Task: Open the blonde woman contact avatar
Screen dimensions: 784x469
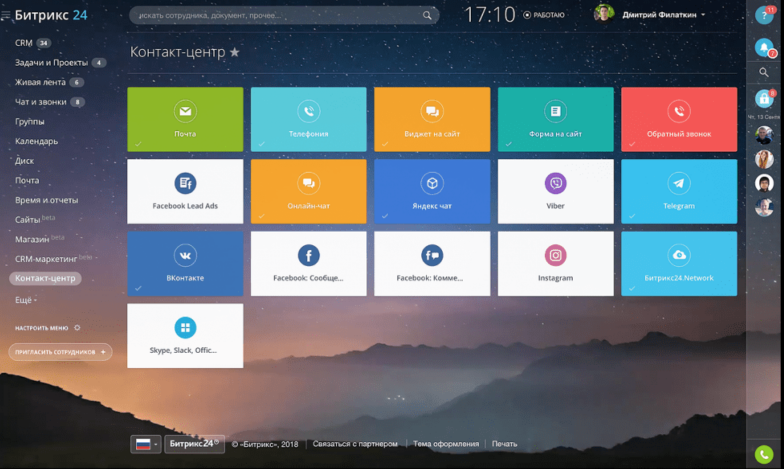Action: (x=764, y=160)
